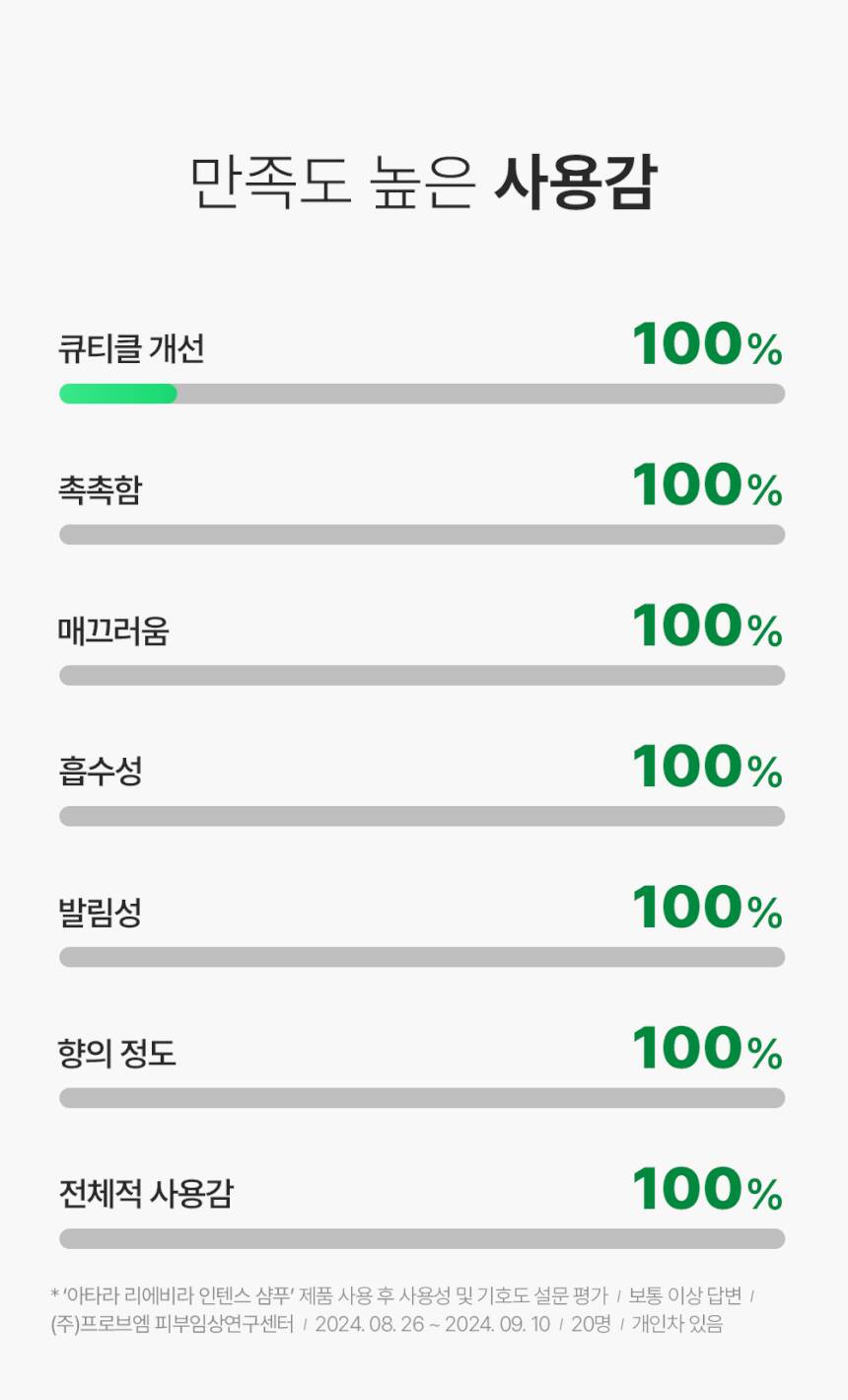Click the 향의 정도 progress bar
This screenshot has width=848, height=1400.
point(422,1098)
